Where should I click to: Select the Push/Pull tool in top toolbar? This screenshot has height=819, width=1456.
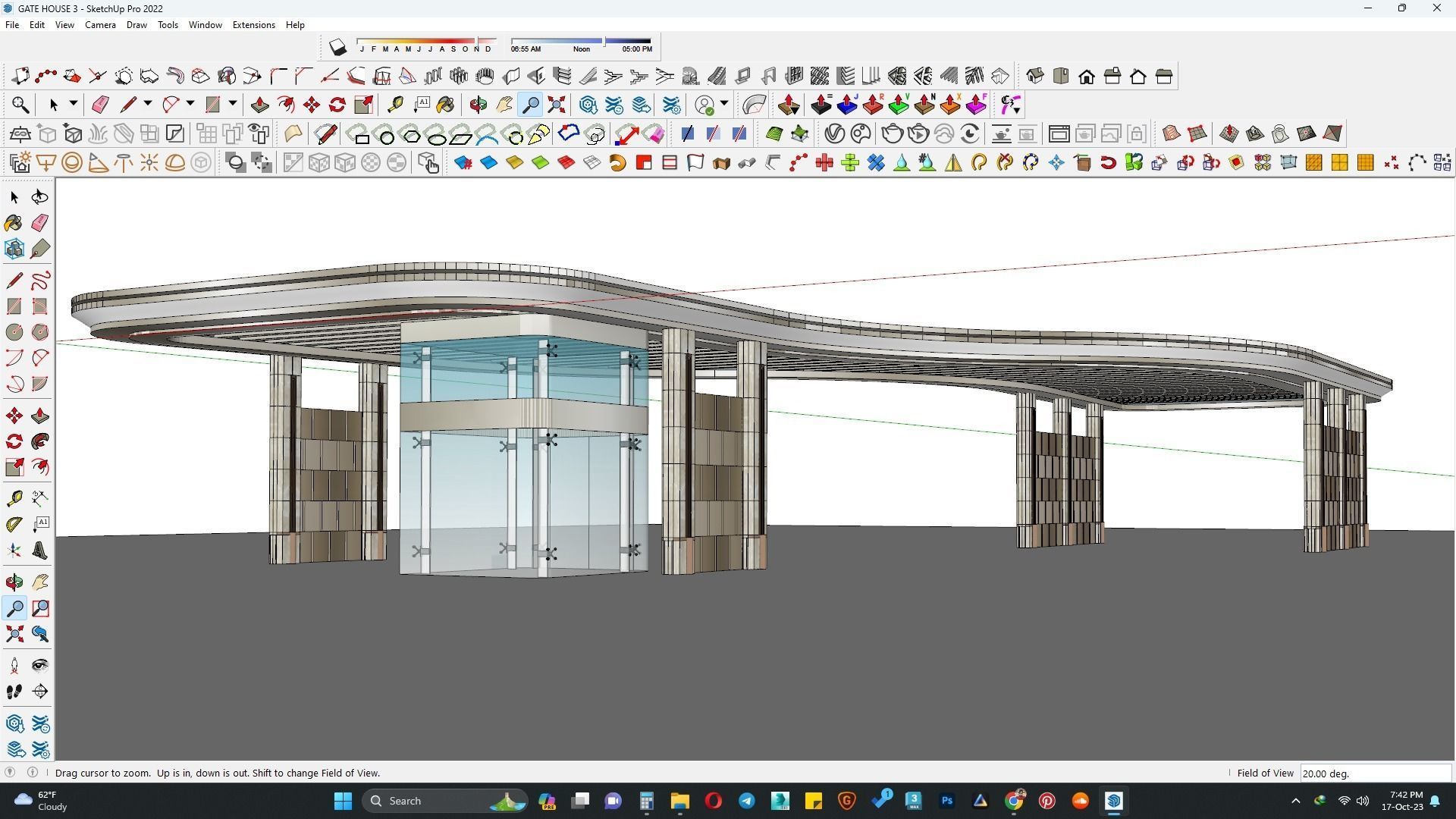pos(259,105)
